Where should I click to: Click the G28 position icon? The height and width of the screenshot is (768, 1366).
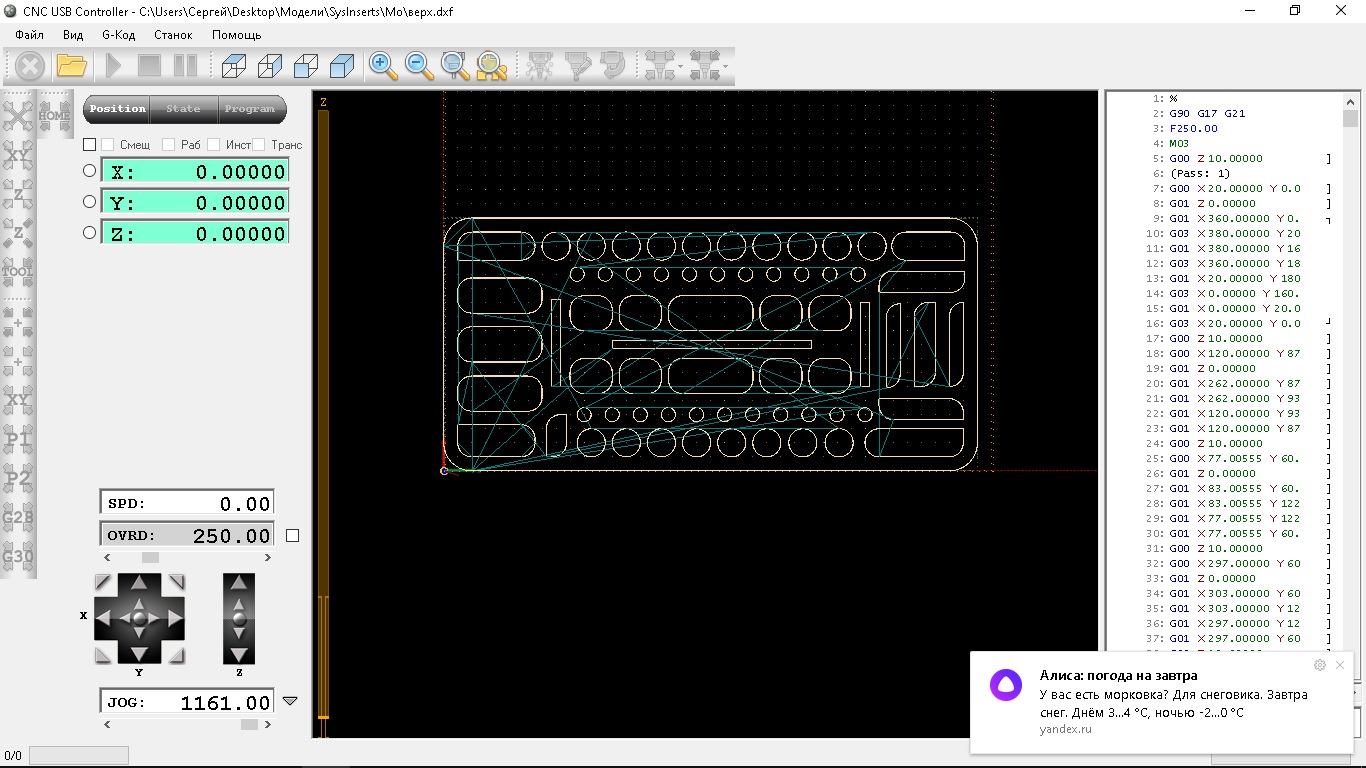click(18, 518)
